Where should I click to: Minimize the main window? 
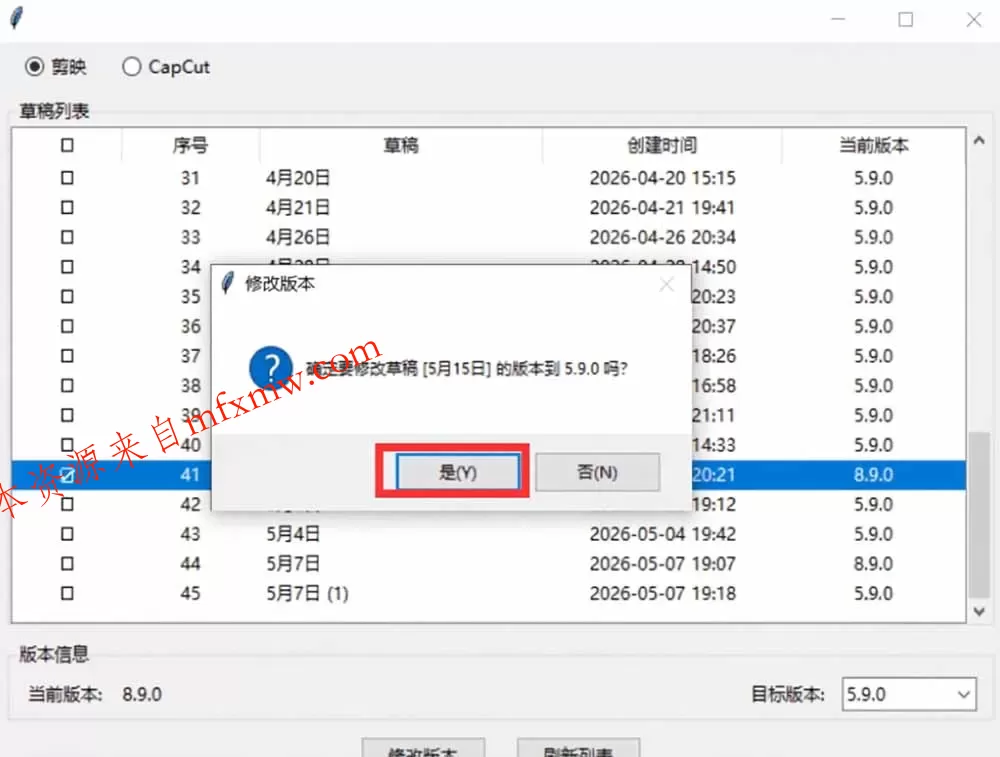point(839,20)
